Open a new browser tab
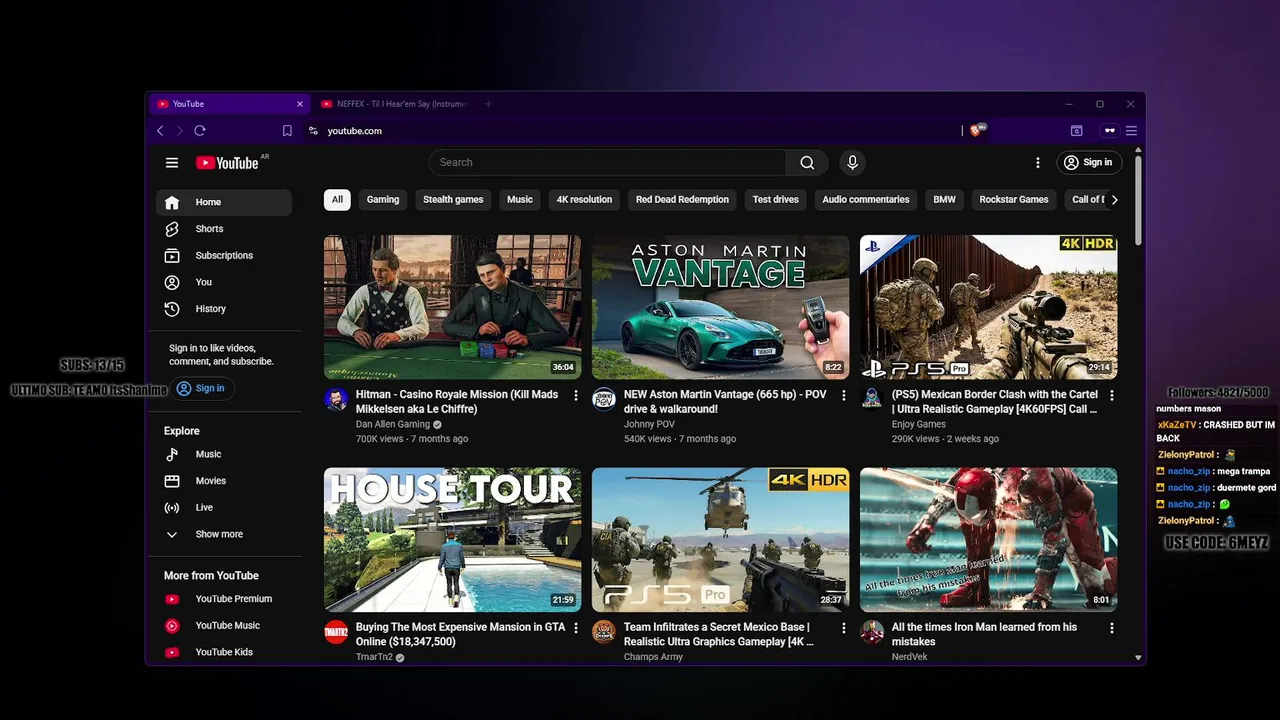 488,104
